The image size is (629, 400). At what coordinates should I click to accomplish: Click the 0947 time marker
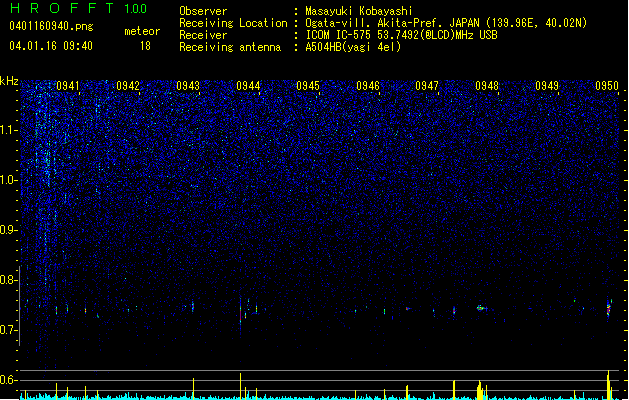427,86
